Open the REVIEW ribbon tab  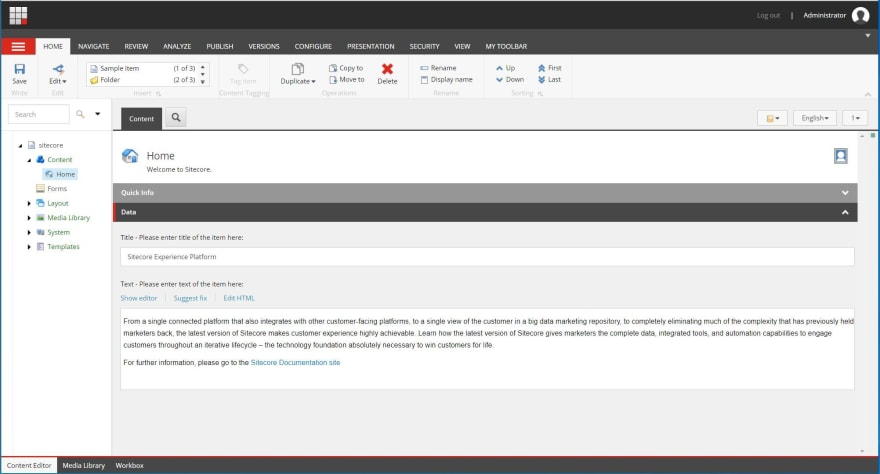coord(136,47)
